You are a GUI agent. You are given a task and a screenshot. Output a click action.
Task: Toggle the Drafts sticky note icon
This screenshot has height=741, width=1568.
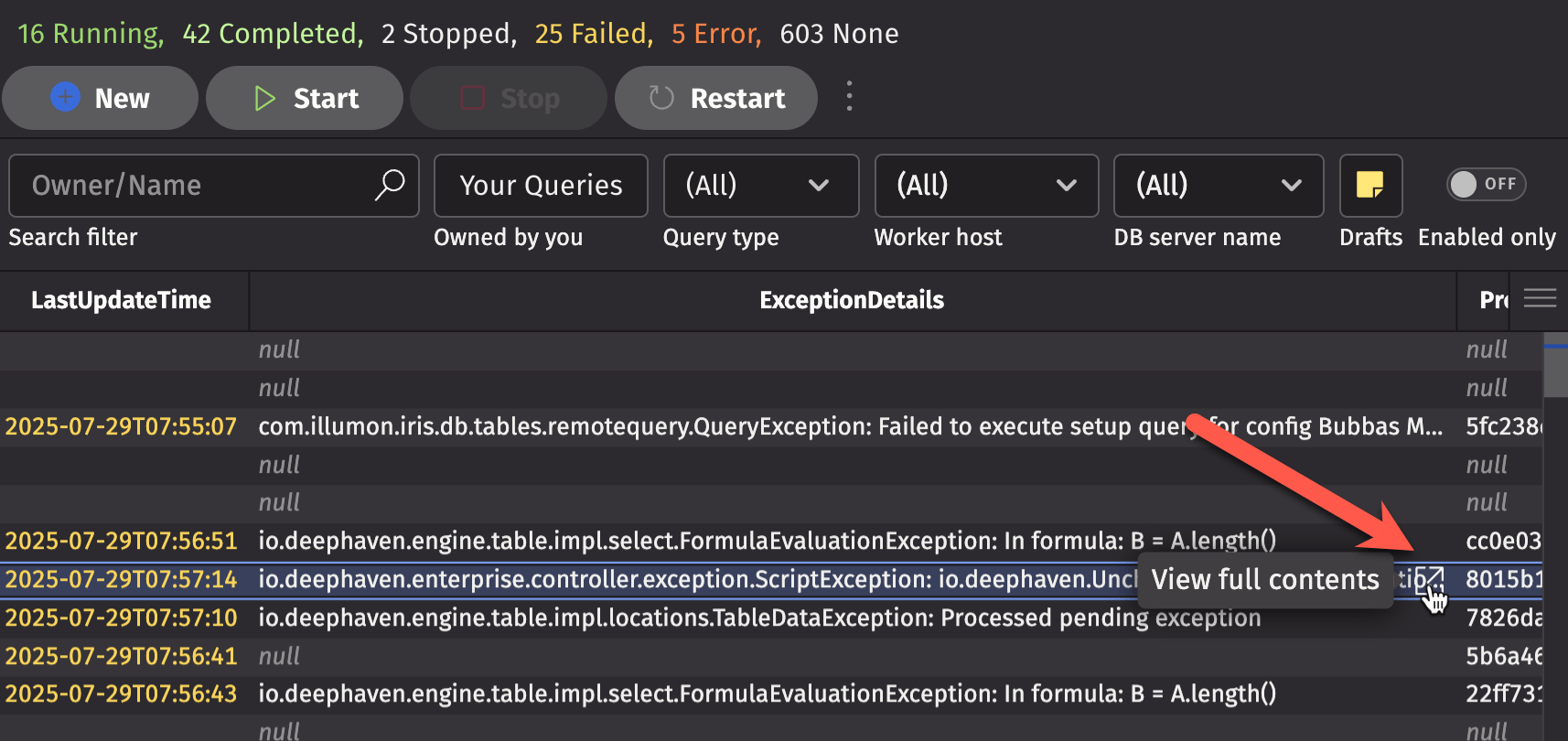[x=1369, y=186]
